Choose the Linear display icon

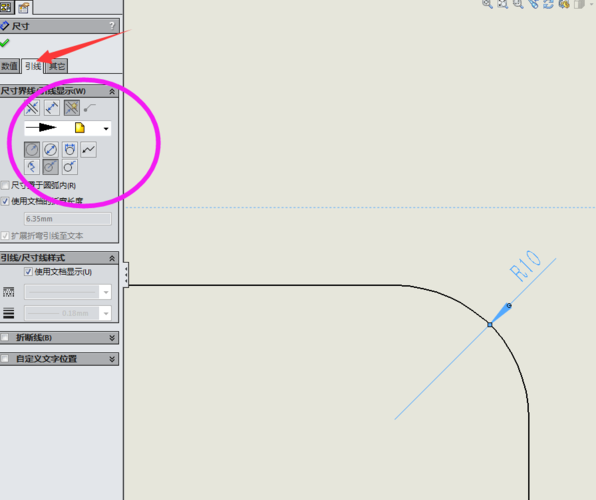[x=70, y=149]
